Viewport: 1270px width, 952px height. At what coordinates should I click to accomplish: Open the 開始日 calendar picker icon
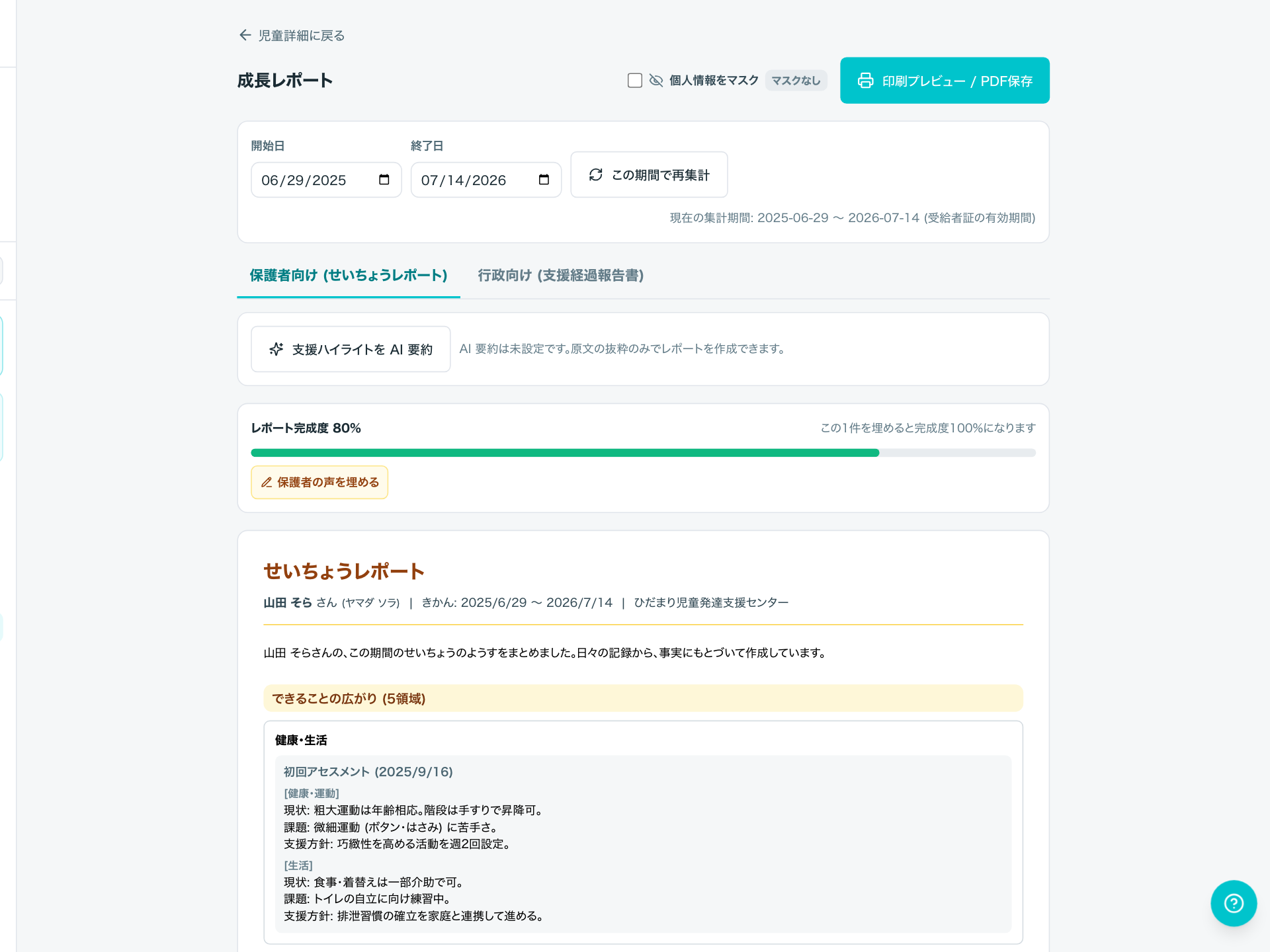pos(384,180)
